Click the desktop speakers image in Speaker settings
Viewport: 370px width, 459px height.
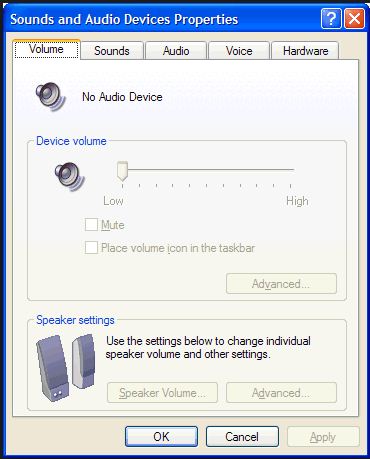point(66,367)
